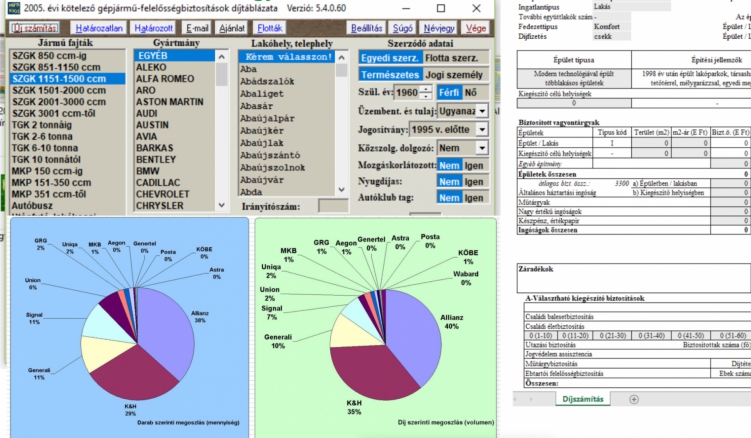The height and width of the screenshot is (438, 751).
Task: Select Abaújszántó location
Action: pos(286,155)
